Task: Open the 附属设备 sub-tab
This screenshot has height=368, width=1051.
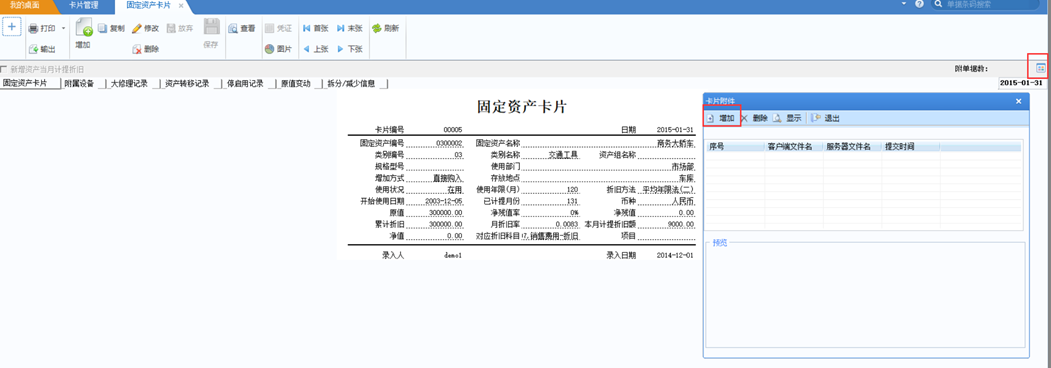Action: [x=79, y=84]
